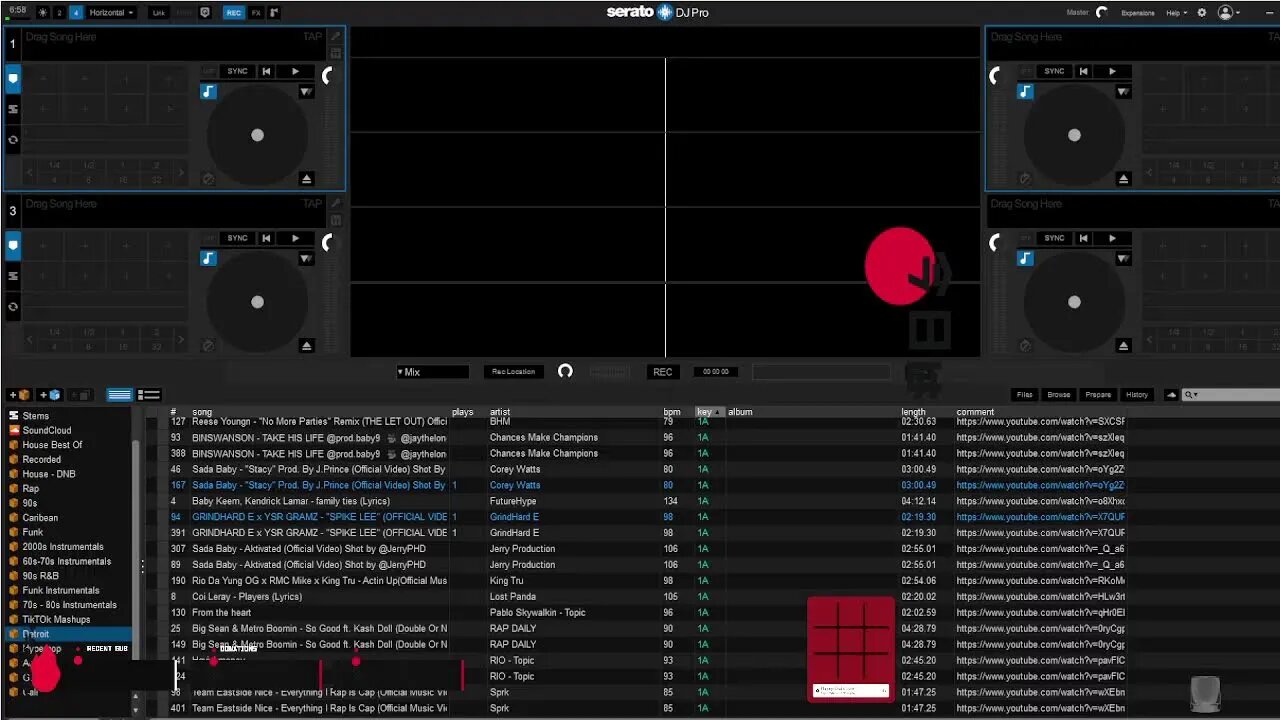
Task: Click the sun-shaped display icon in top bar
Action: [42, 12]
